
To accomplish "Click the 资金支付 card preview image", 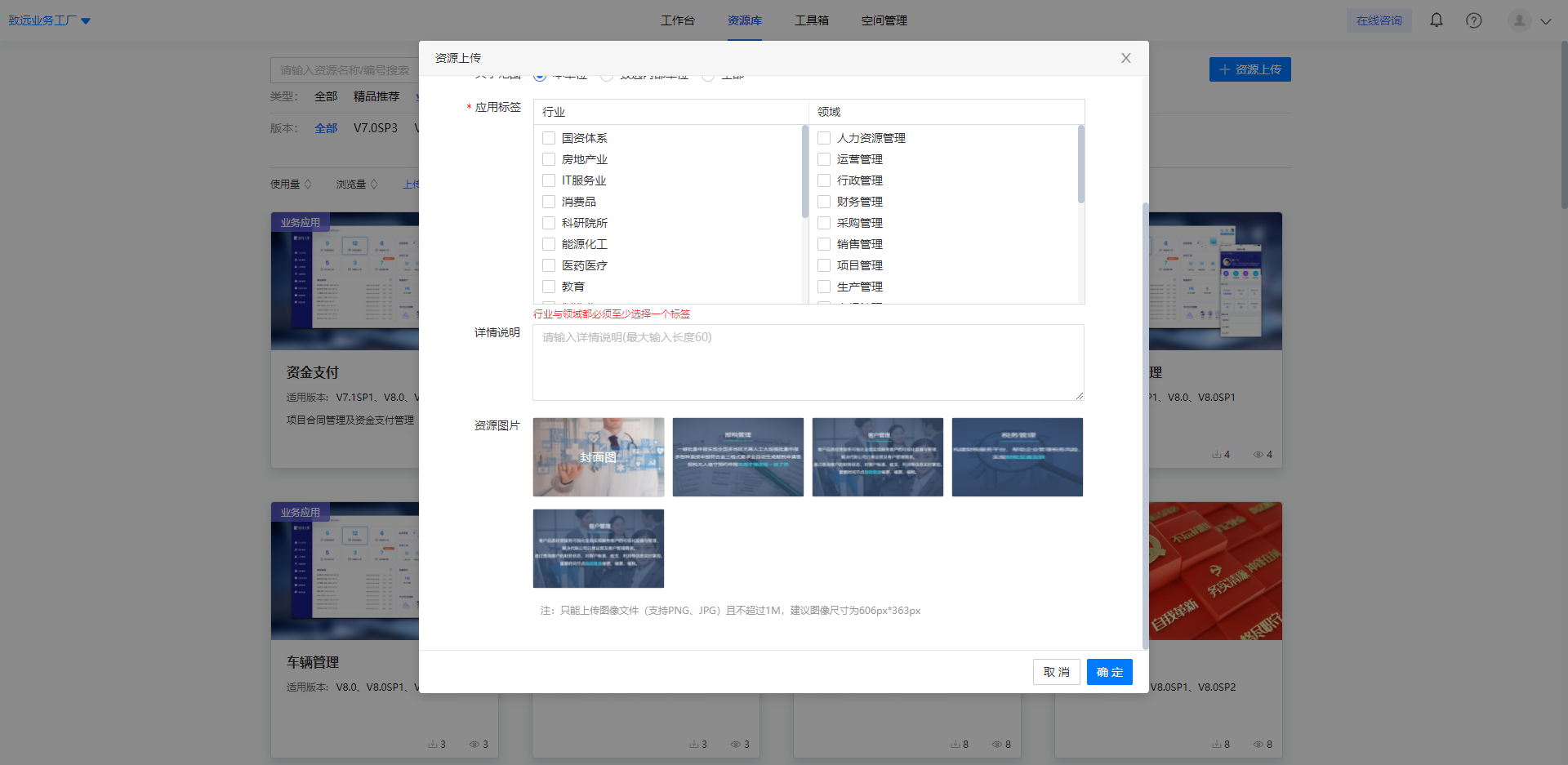I will (345, 282).
